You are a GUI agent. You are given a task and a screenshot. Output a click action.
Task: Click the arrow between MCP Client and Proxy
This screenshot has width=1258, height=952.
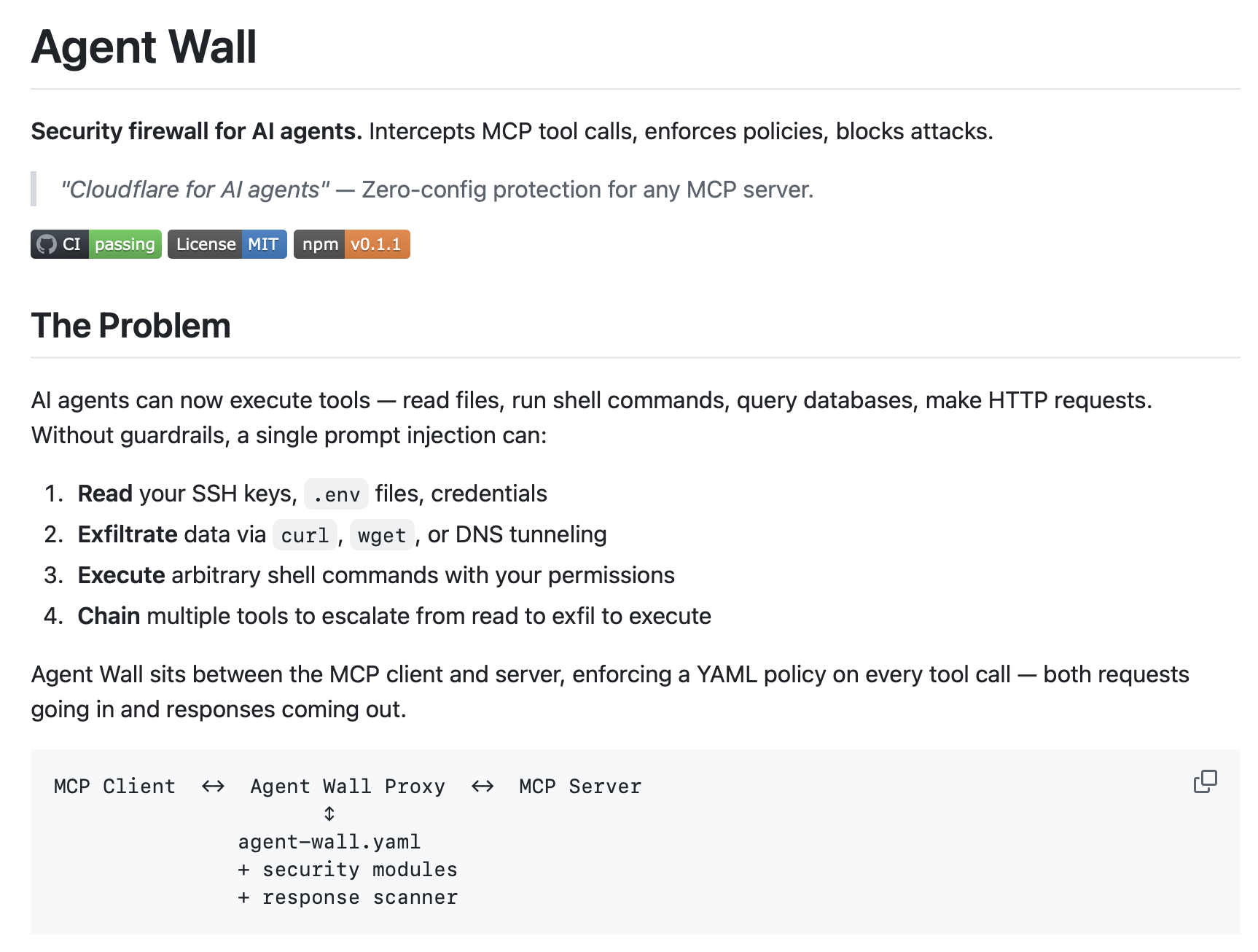pos(213,787)
